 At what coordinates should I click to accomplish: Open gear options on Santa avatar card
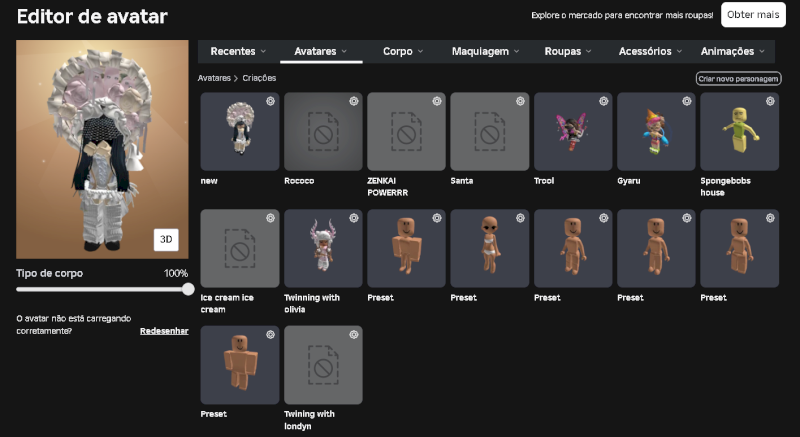pyautogui.click(x=520, y=101)
